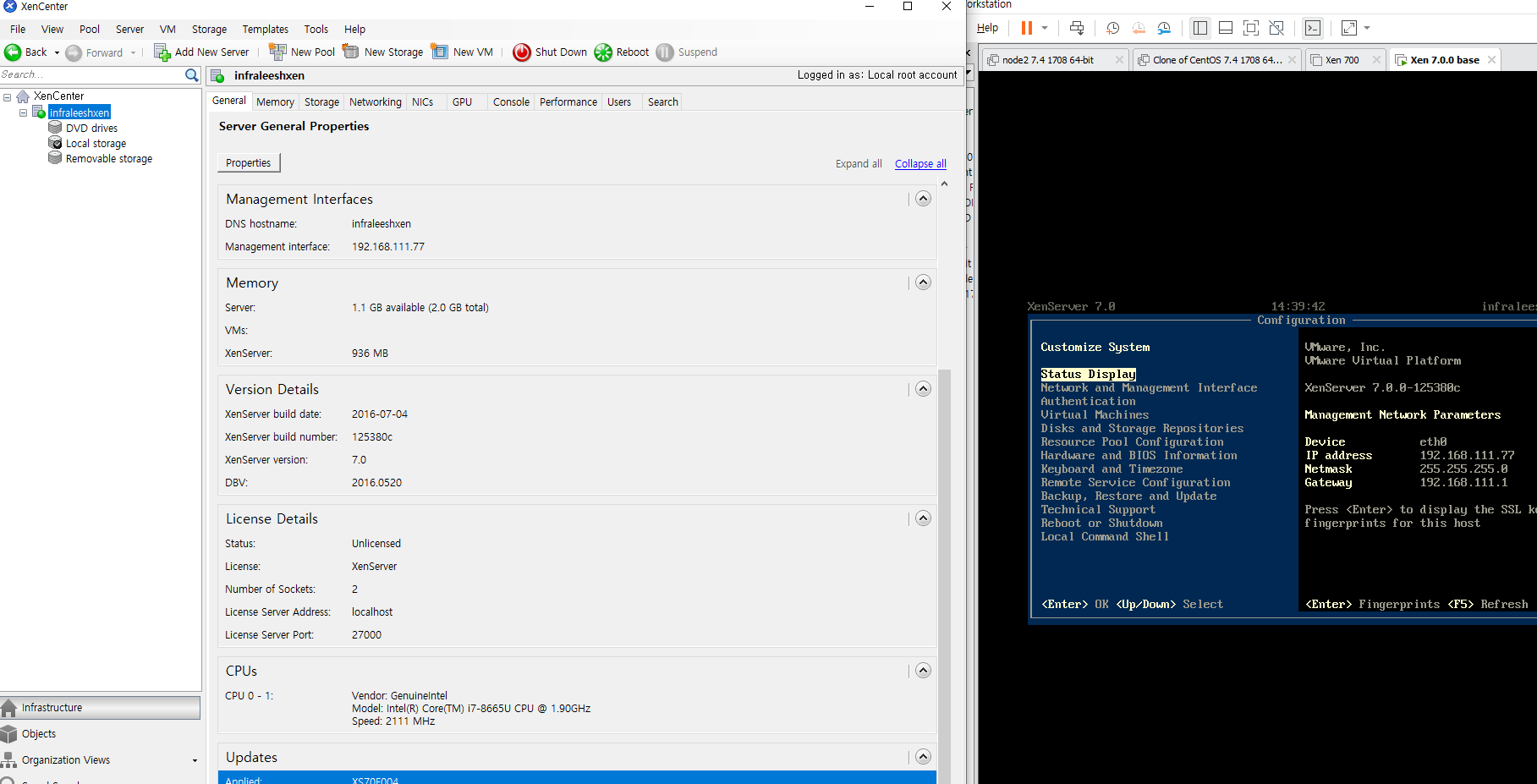Toggle VMware library sidebar view icon
The height and width of the screenshot is (784, 1537).
[x=1200, y=28]
